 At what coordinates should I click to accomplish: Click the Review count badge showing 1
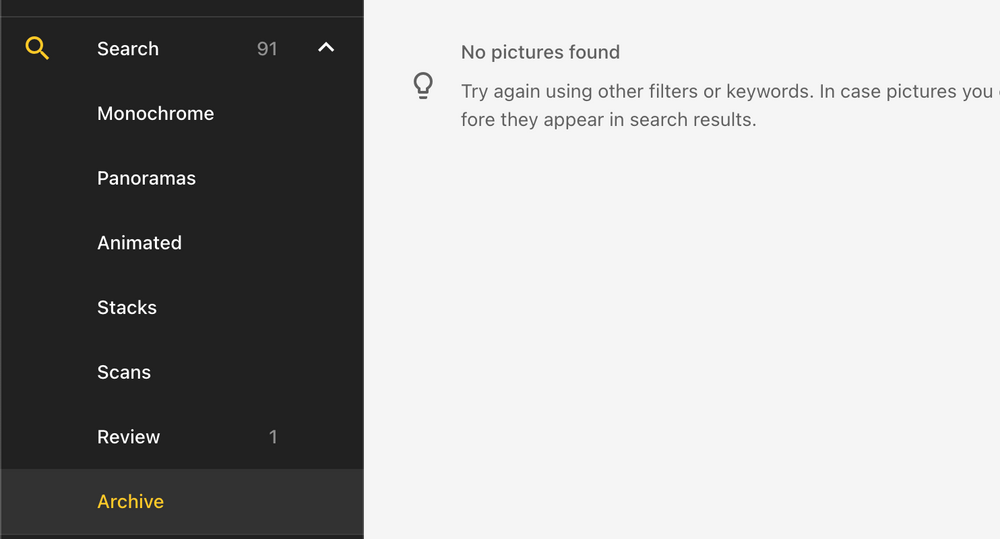point(273,437)
